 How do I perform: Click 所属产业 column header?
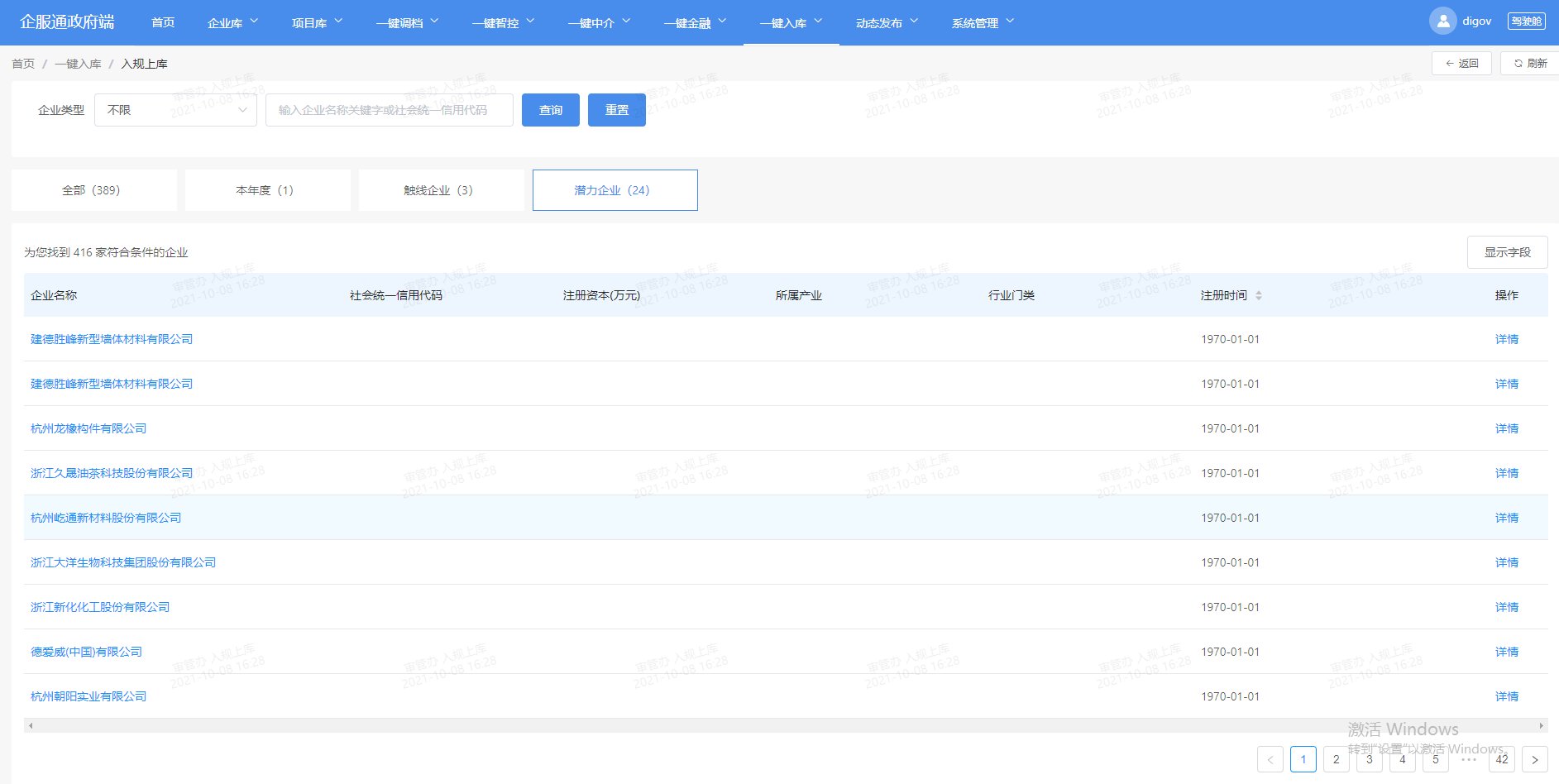pyautogui.click(x=799, y=295)
